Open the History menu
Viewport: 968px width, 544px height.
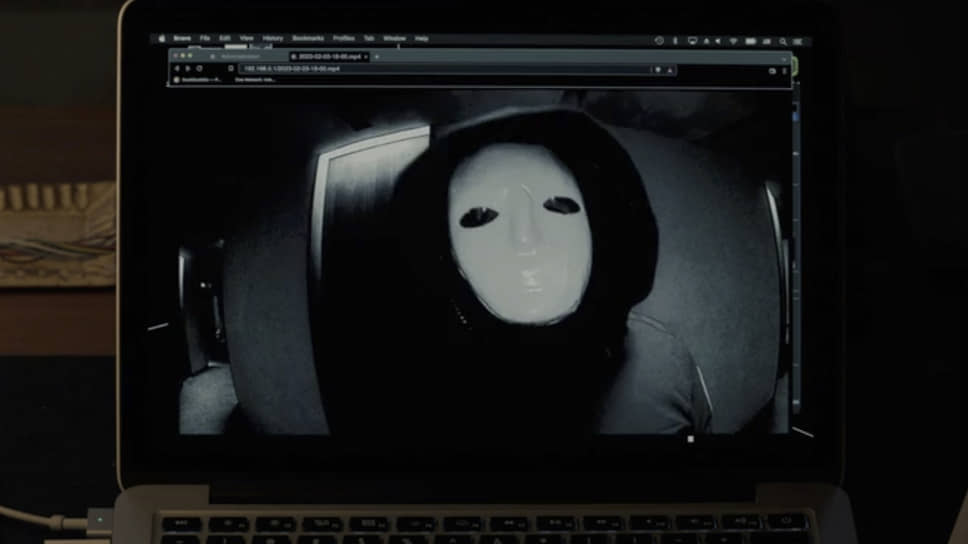click(272, 39)
